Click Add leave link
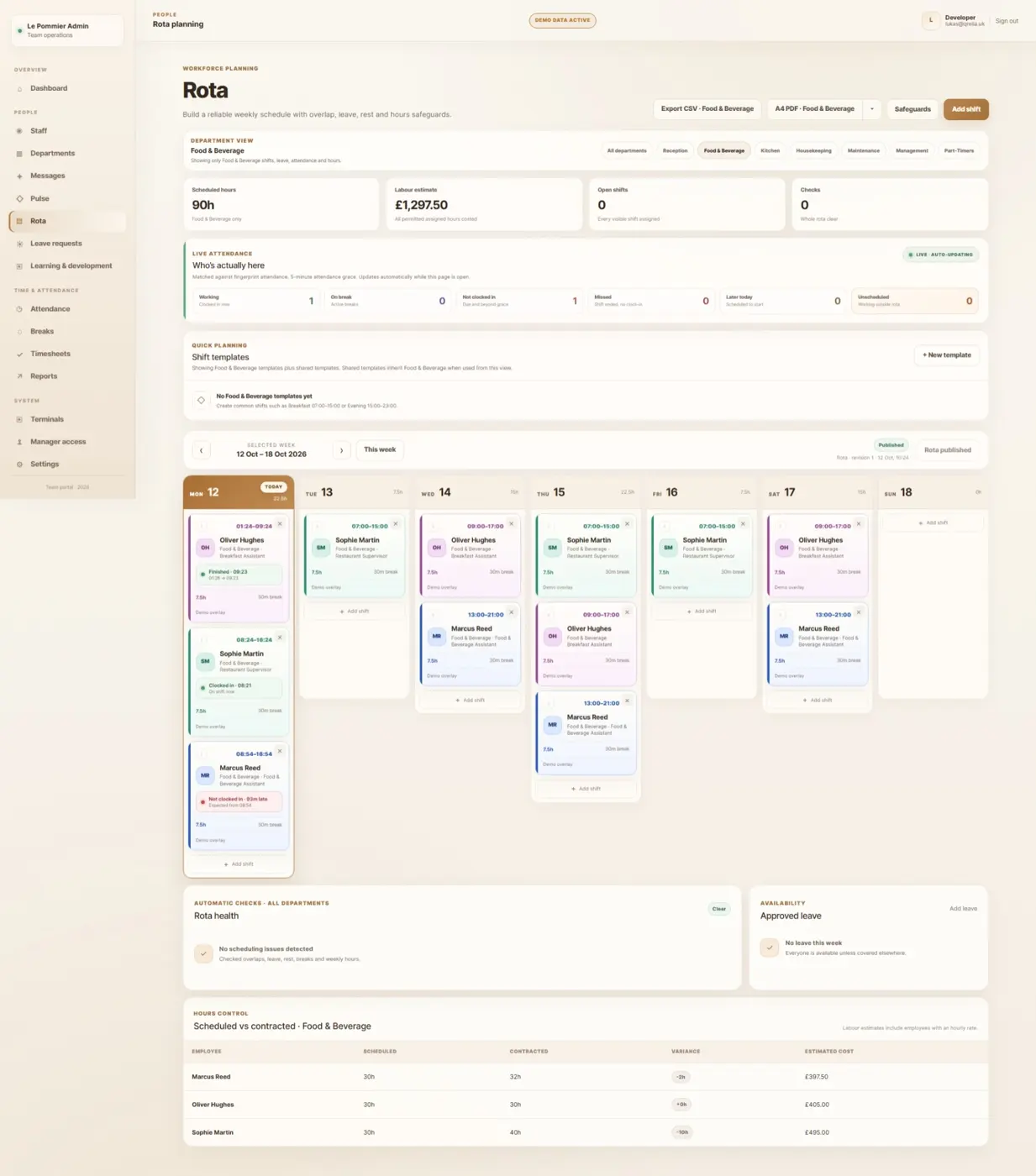Viewport: 1036px width, 1176px height. (x=963, y=909)
